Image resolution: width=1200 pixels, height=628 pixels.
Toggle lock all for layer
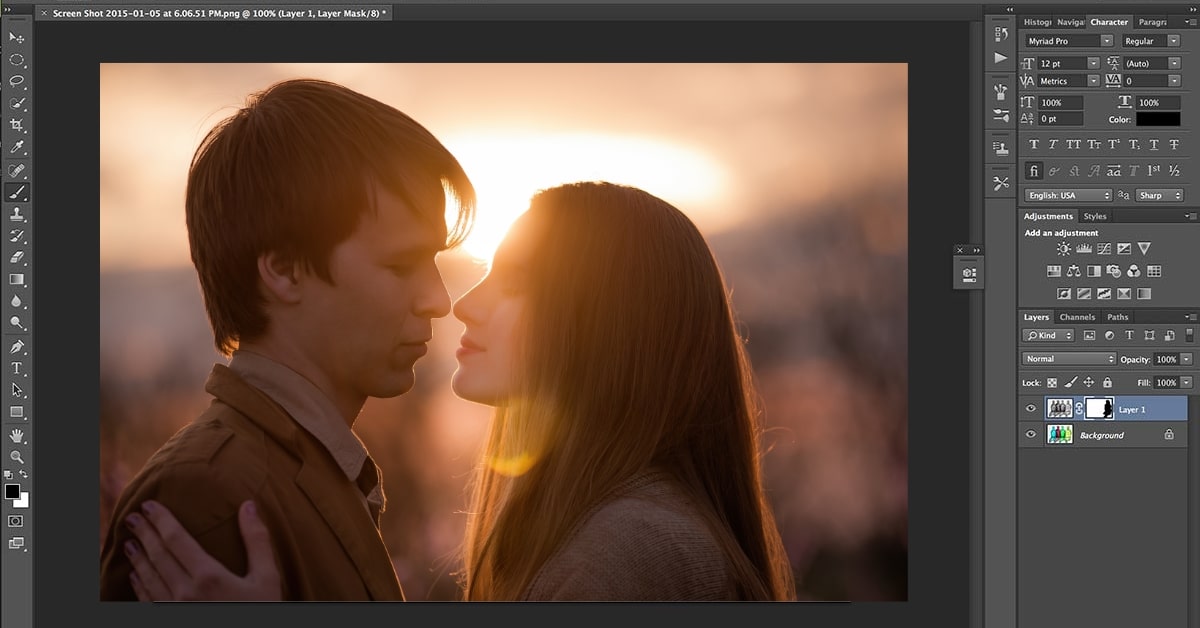pyautogui.click(x=1107, y=382)
